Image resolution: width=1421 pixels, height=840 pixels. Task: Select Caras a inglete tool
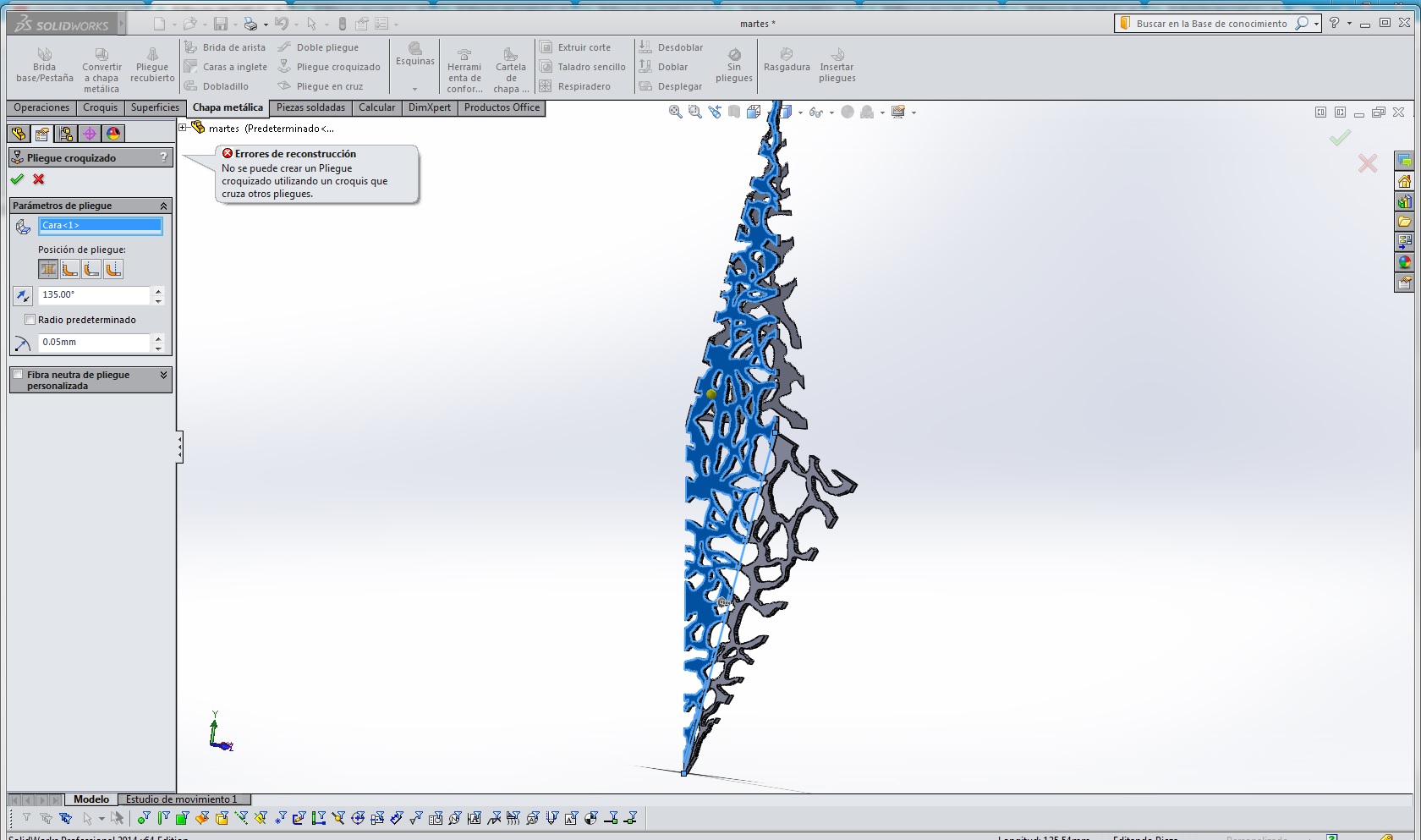pos(226,67)
